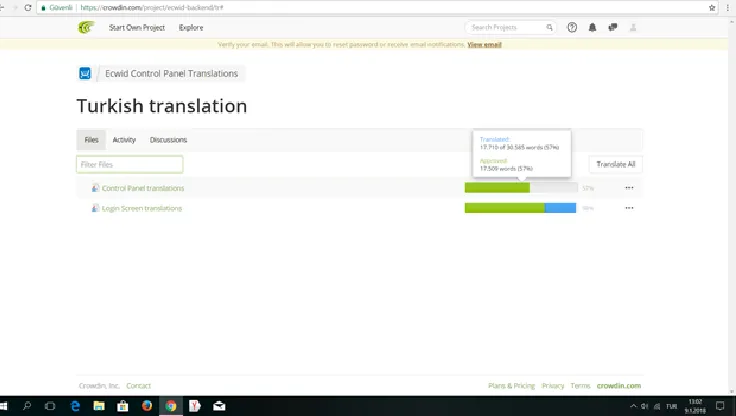This screenshot has width=736, height=416.
Task: Launch Firefox from the taskbar
Action: (147, 406)
